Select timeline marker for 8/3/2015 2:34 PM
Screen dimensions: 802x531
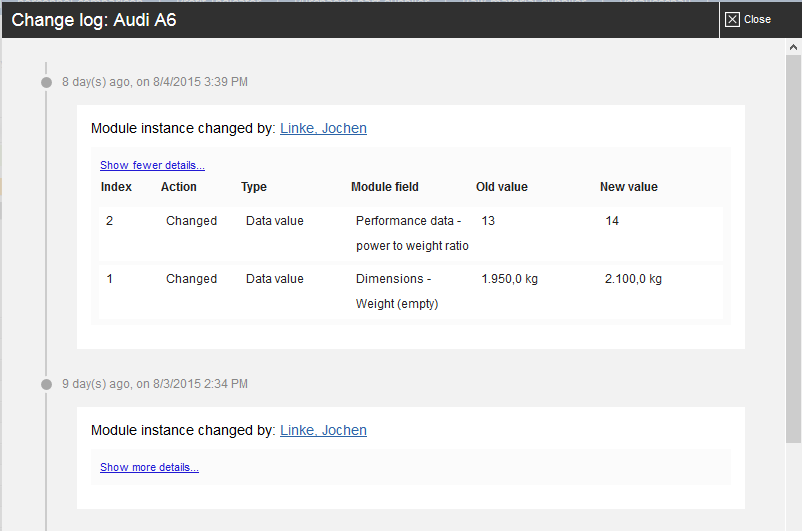coord(47,384)
